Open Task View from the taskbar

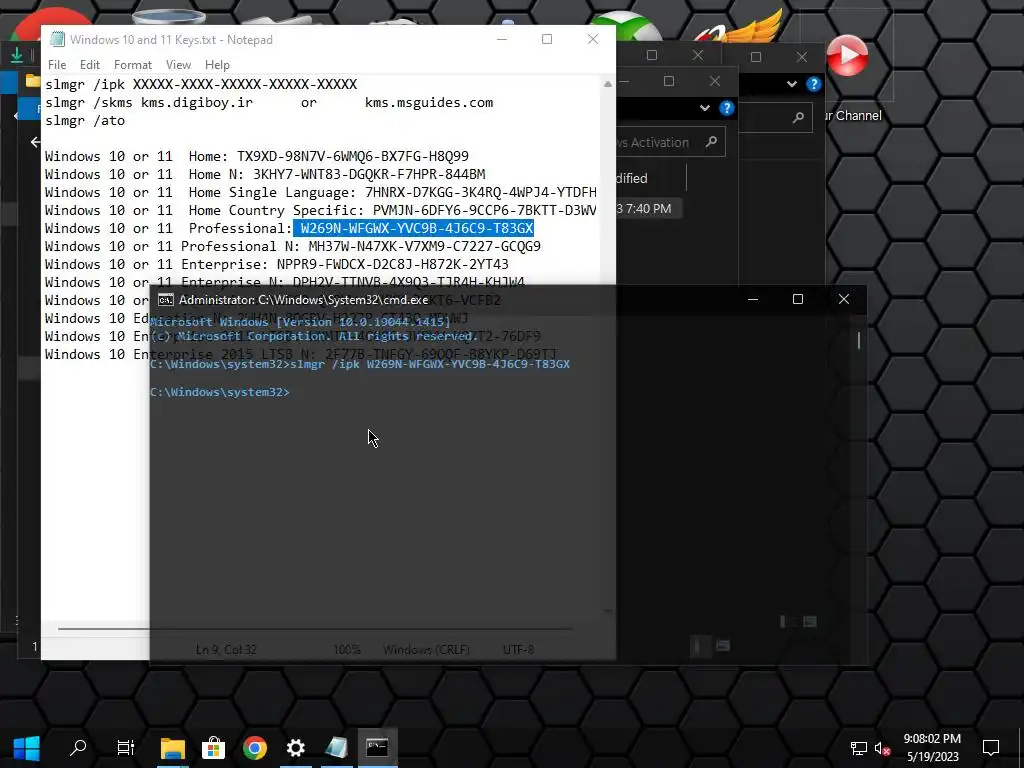click(125, 748)
